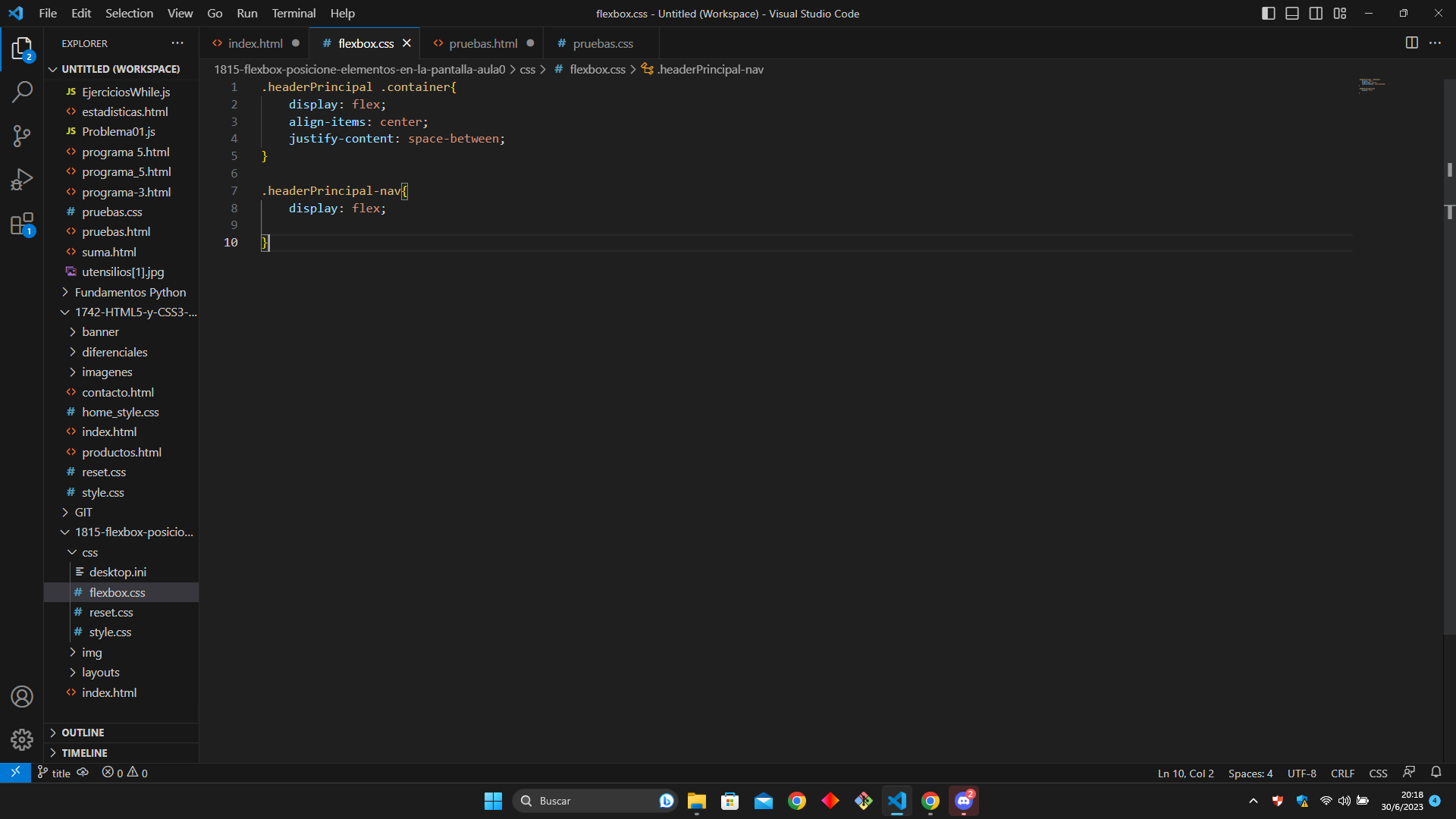The height and width of the screenshot is (819, 1456).
Task: Split the editor right
Action: pyautogui.click(x=1411, y=43)
